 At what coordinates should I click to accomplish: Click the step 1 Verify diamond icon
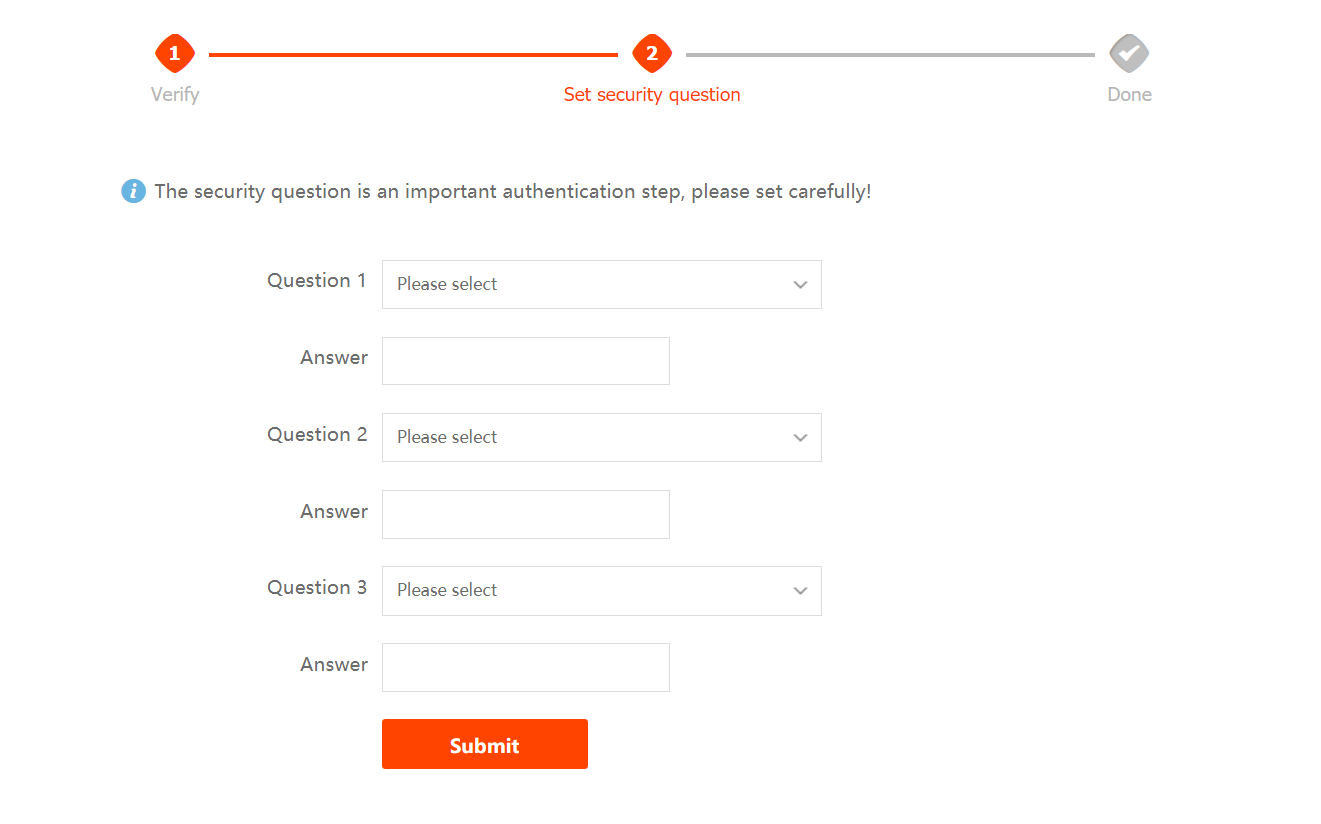tap(175, 53)
